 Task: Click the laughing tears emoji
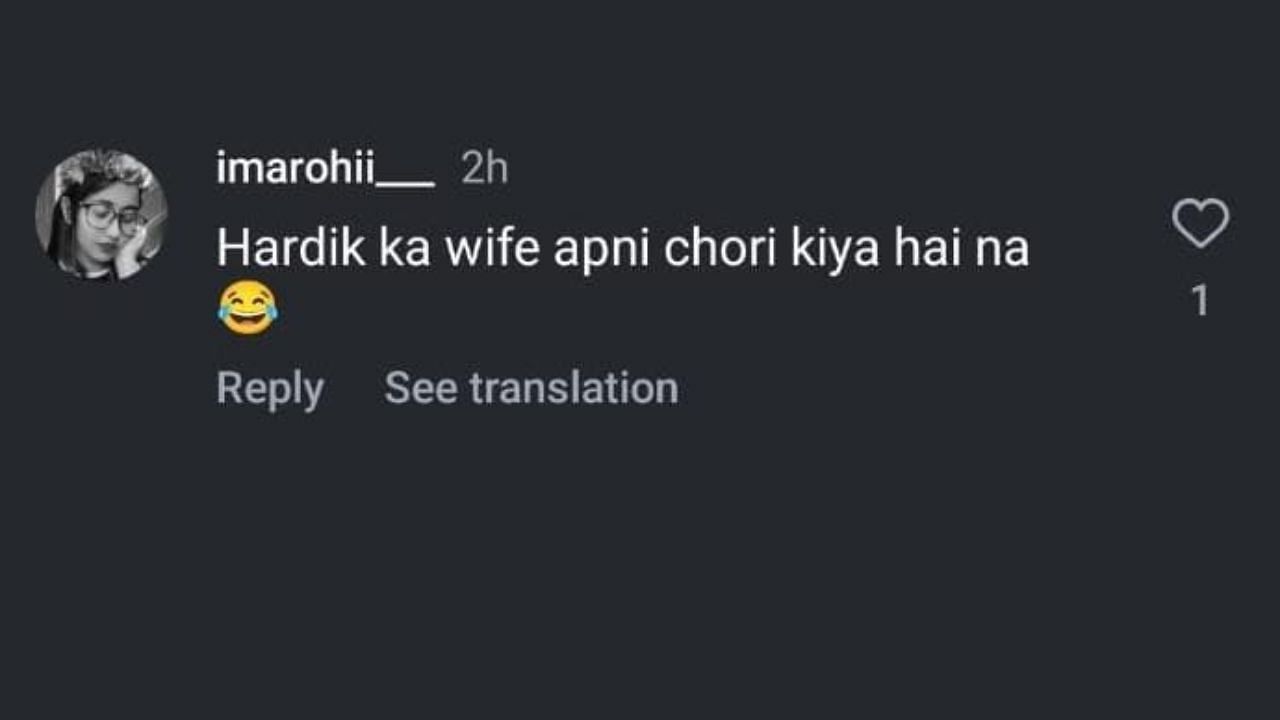(x=247, y=308)
